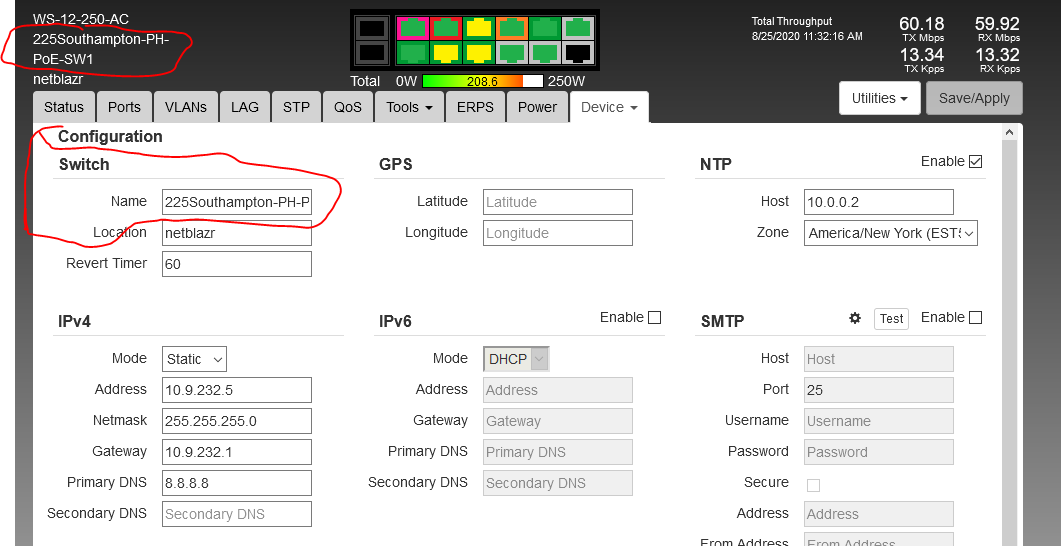Image resolution: width=1061 pixels, height=546 pixels.
Task: Click the PoE power usage bar
Action: coord(482,81)
